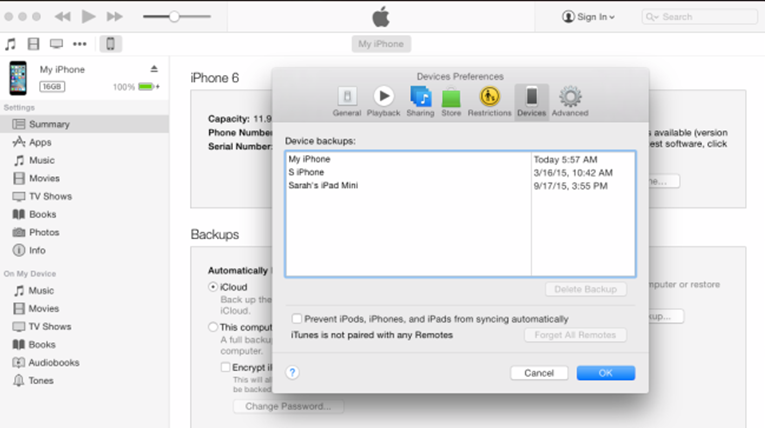Open the Sign In dropdown
The height and width of the screenshot is (428, 765).
(x=588, y=17)
